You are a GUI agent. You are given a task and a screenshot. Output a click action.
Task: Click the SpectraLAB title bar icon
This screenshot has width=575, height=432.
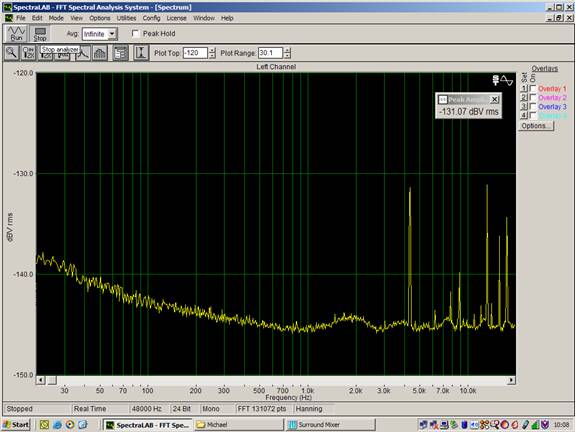click(x=7, y=7)
